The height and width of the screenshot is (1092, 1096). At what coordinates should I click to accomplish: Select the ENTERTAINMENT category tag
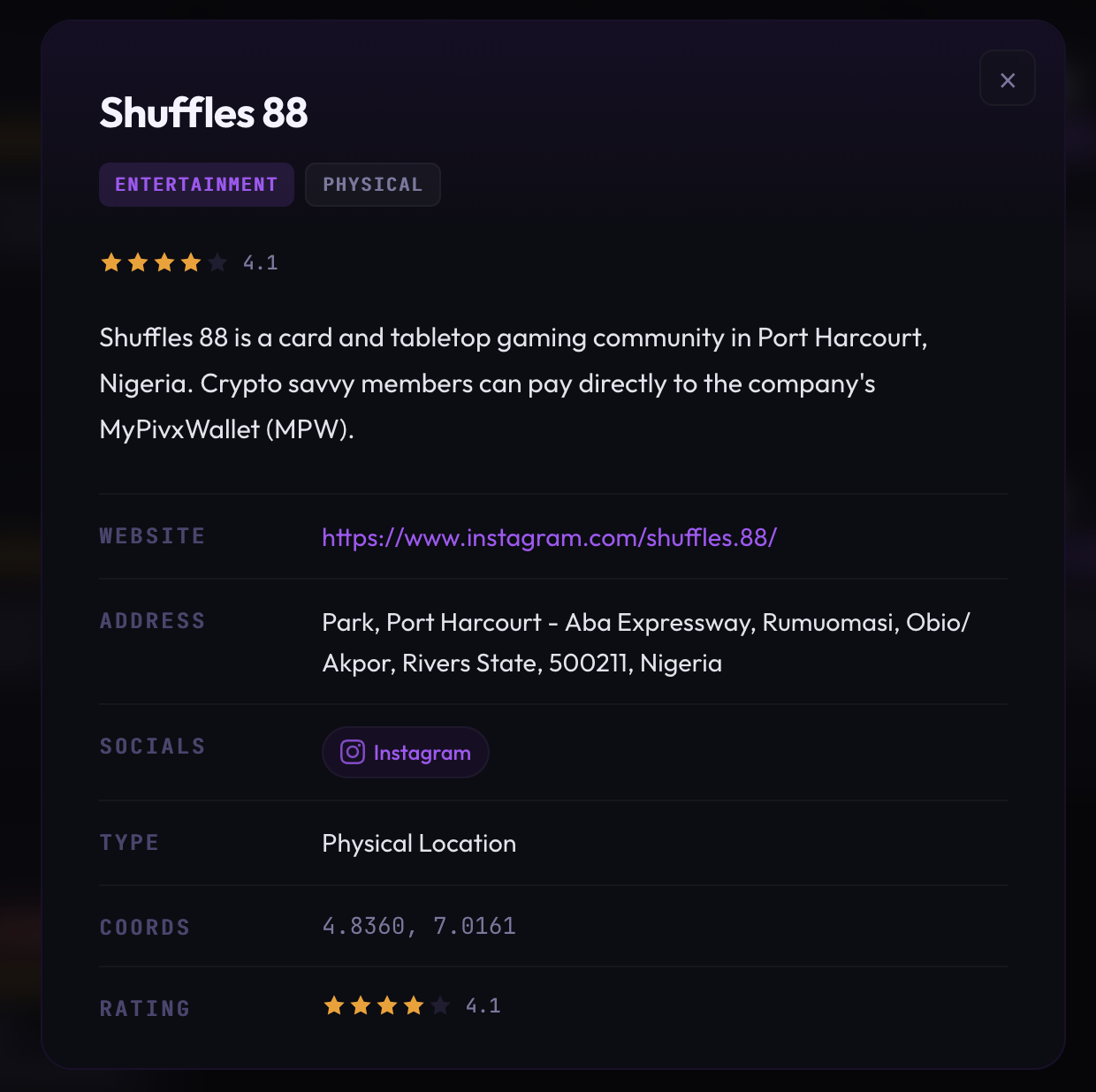[196, 185]
